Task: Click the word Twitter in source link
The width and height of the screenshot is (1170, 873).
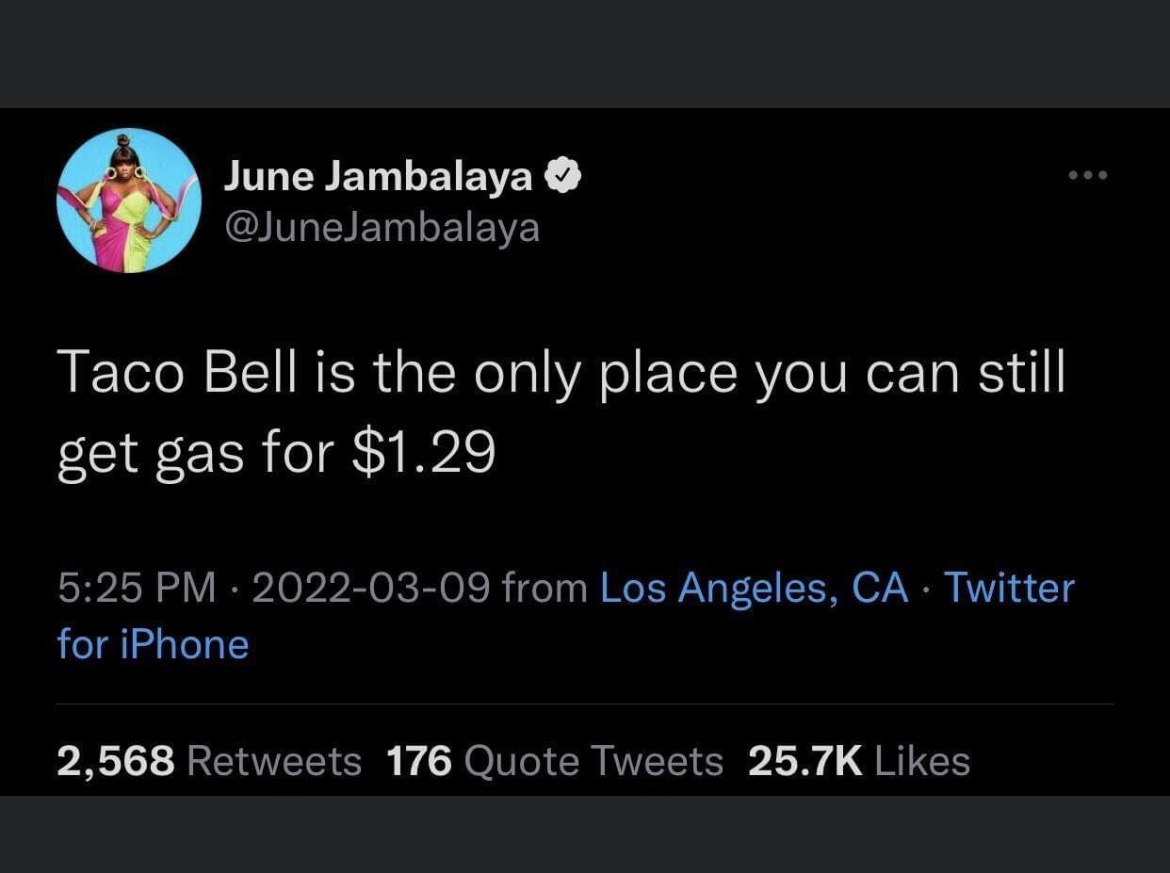Action: coord(1010,588)
